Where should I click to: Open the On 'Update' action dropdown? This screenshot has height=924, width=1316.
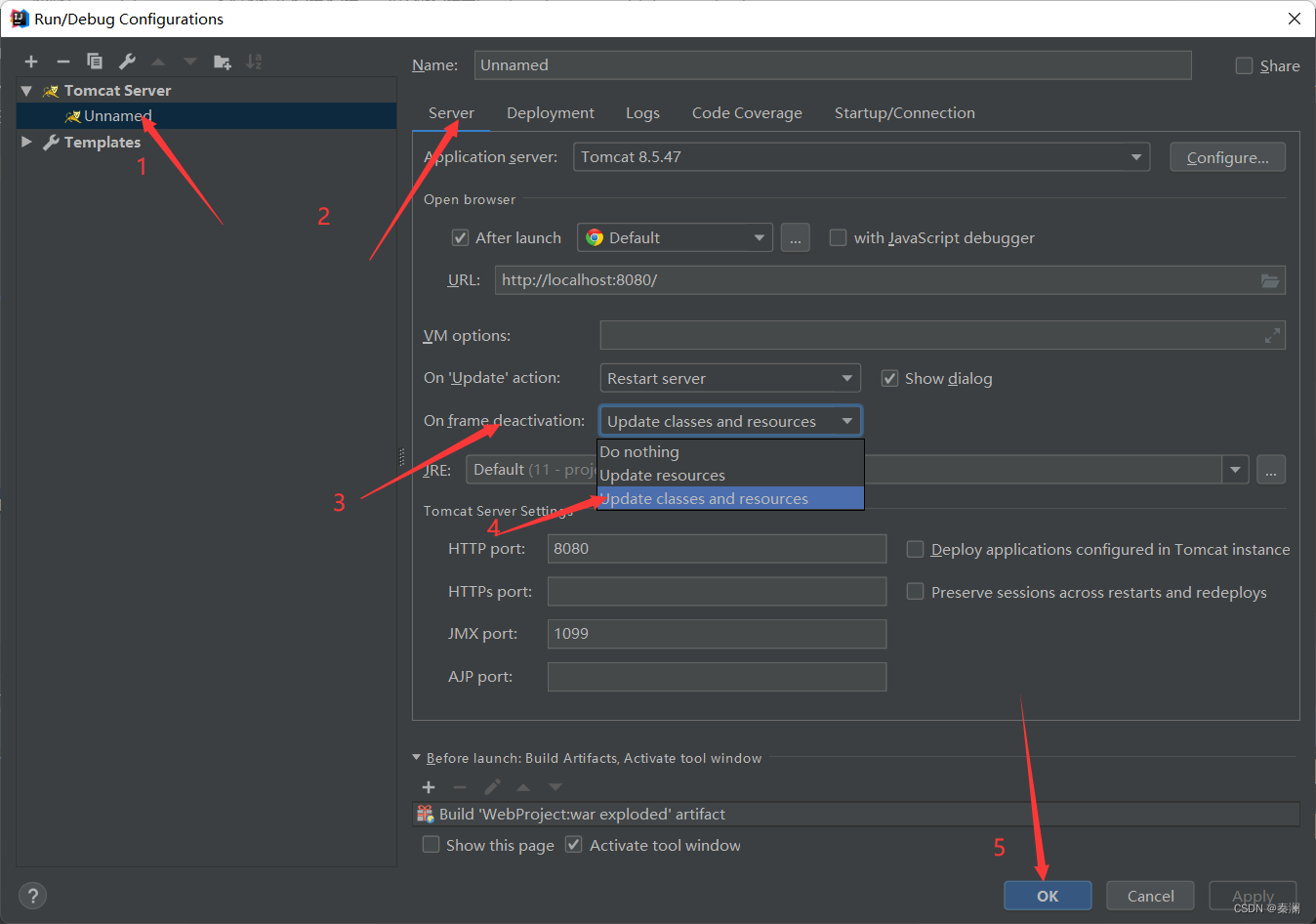coord(730,378)
